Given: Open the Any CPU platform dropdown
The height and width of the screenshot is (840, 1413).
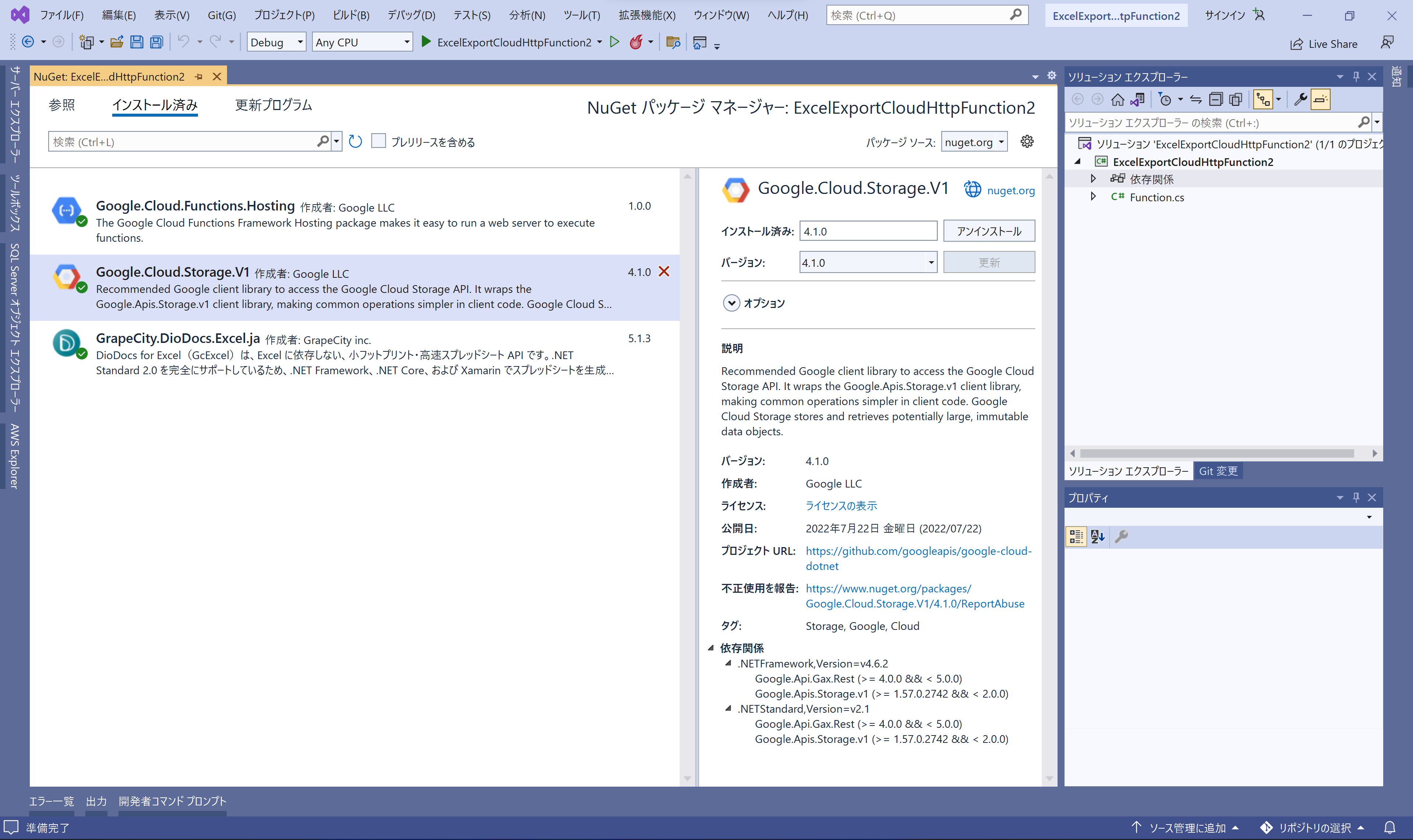Looking at the screenshot, I should tap(362, 42).
